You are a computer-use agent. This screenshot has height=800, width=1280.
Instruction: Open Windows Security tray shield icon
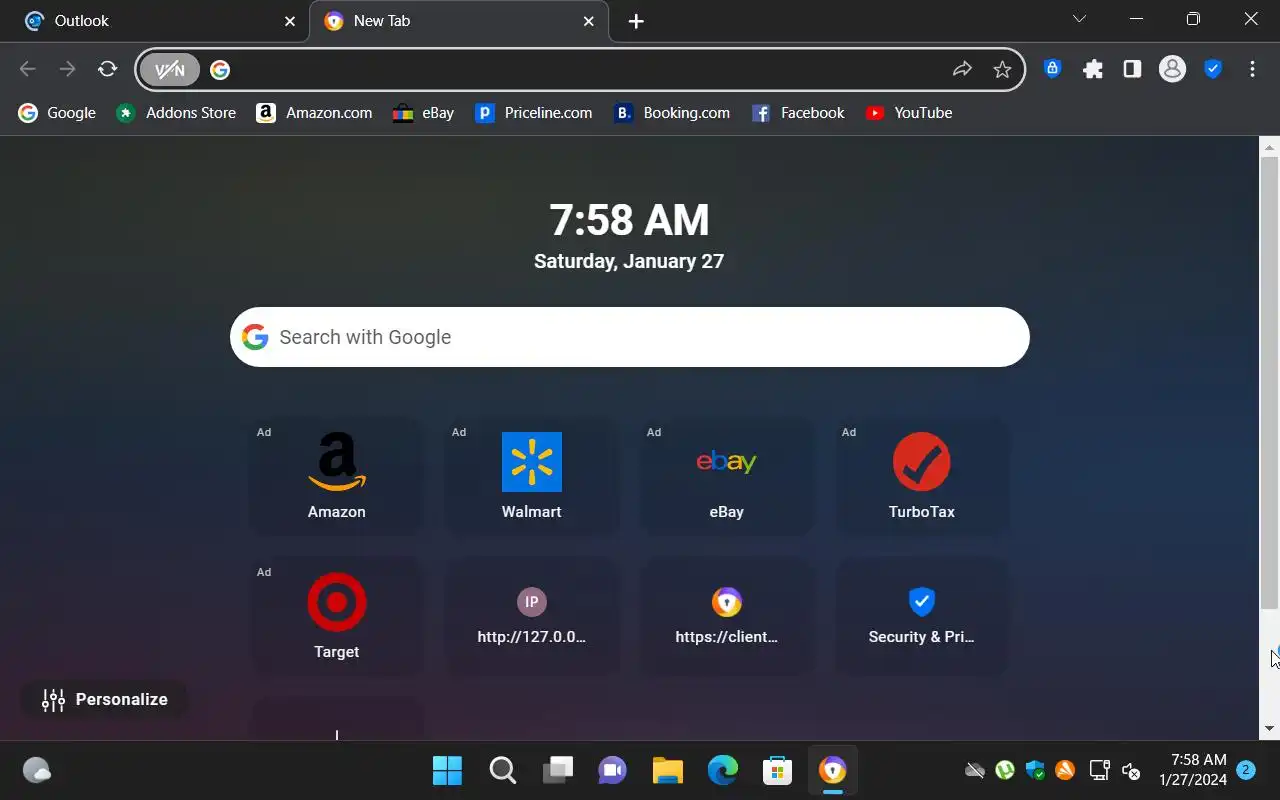click(1035, 770)
